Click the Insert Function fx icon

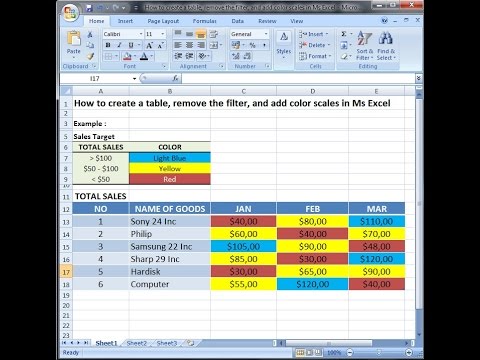pos(175,78)
